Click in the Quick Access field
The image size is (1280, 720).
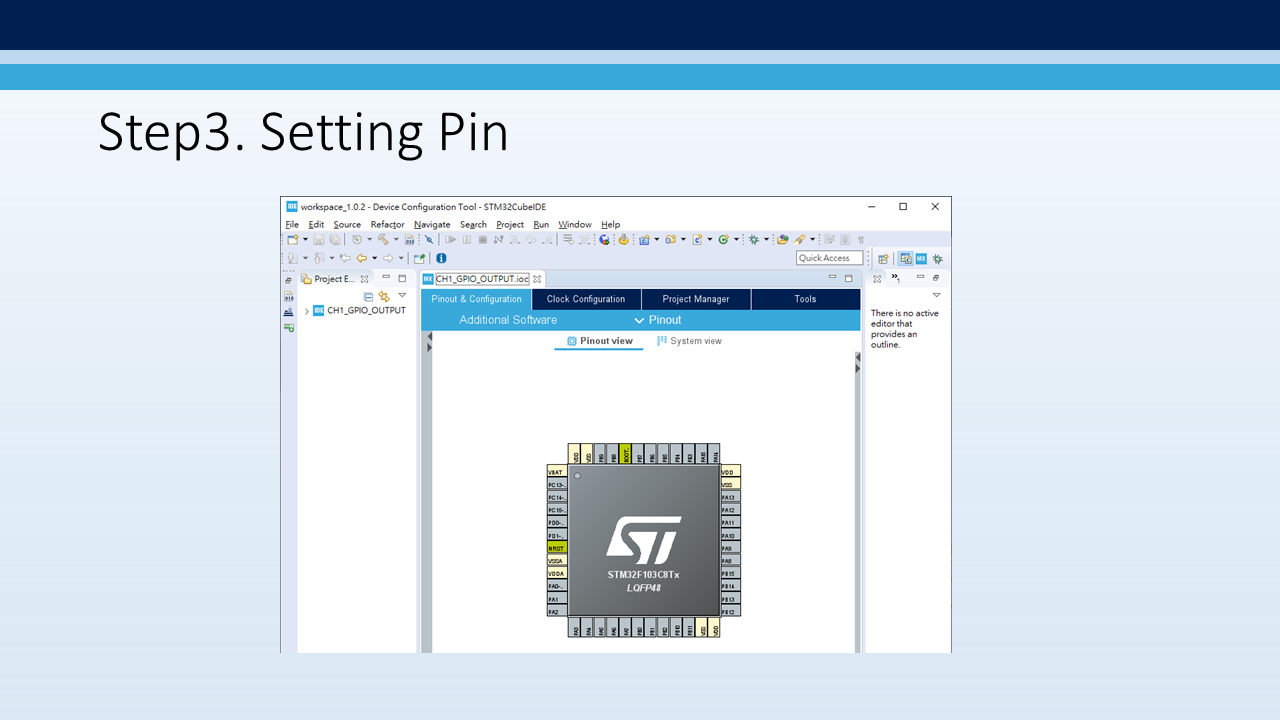[829, 258]
